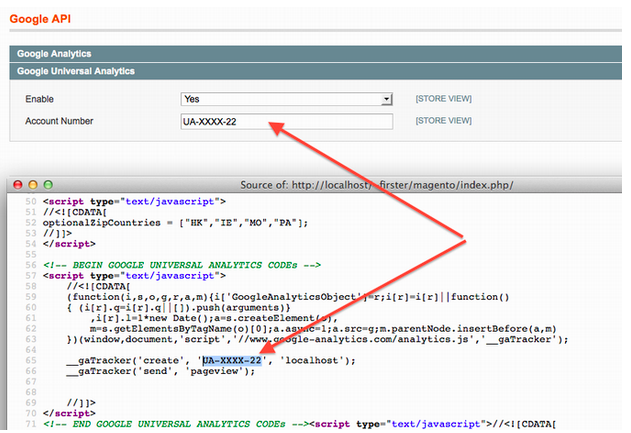This screenshot has width=631, height=433.
Task: Click the Account Number field label
Action: click(59, 121)
